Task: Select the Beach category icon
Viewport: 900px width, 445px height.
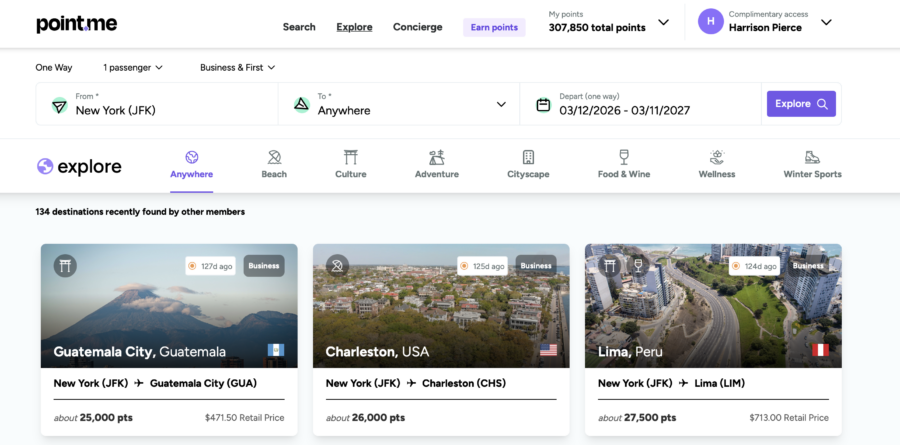Action: coord(274,157)
